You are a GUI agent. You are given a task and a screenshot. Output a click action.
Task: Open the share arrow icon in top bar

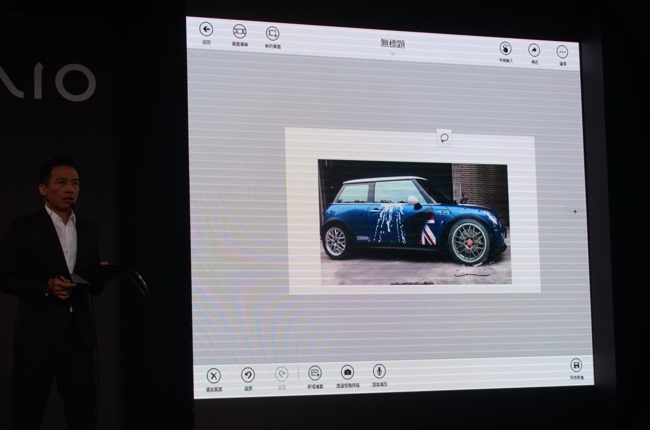(534, 50)
